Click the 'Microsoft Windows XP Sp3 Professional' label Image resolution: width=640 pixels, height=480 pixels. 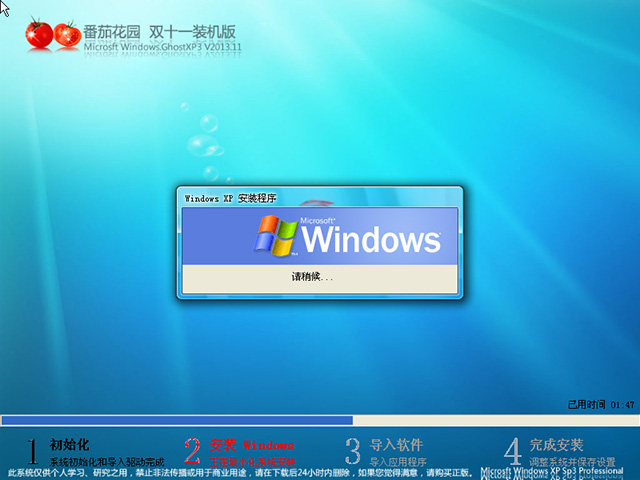coord(552,472)
